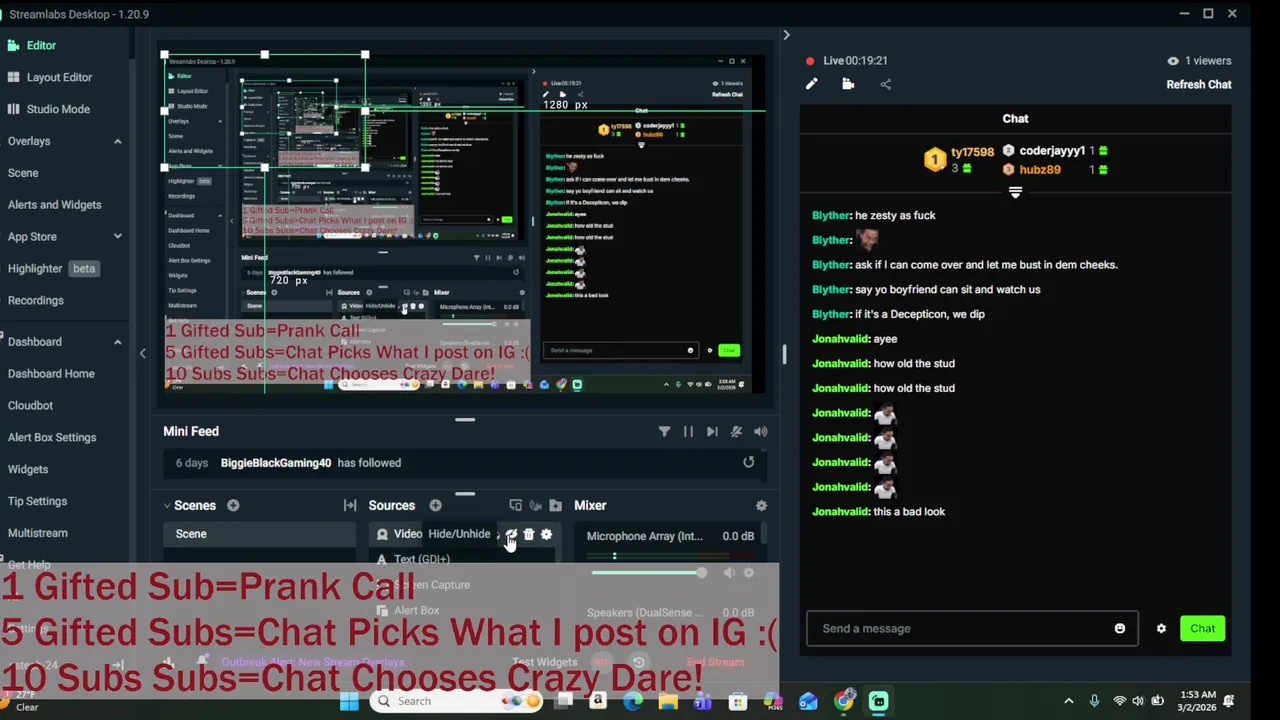This screenshot has height=720, width=1280.
Task: Expand the App Store section
Action: point(117,237)
